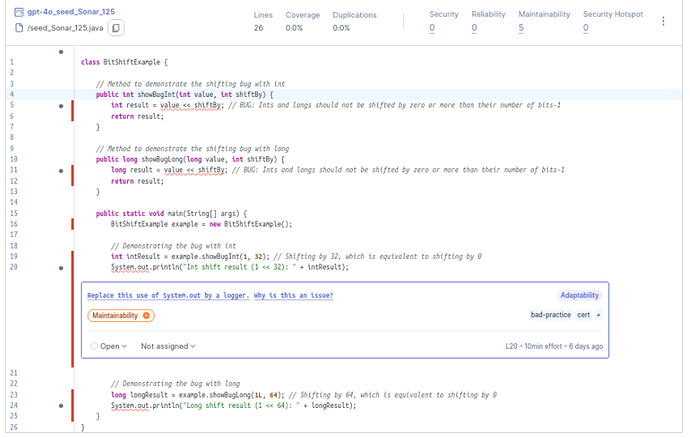
Task: Open the three-dot more actions menu
Action: [x=662, y=21]
